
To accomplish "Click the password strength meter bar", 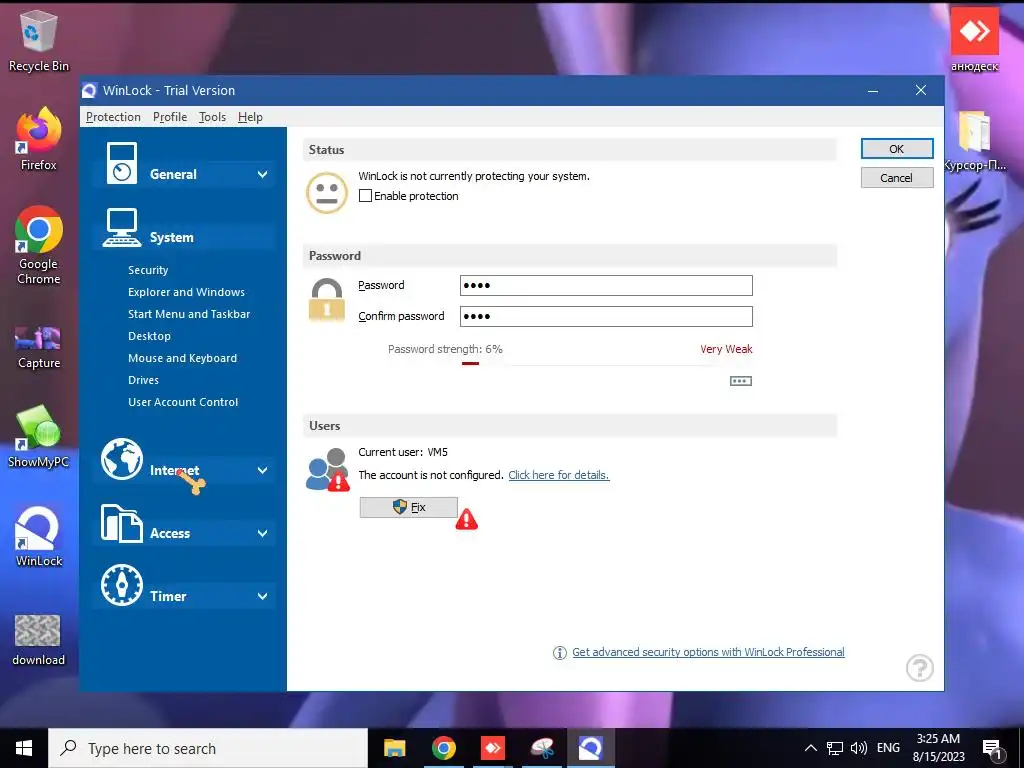I will (x=607, y=364).
